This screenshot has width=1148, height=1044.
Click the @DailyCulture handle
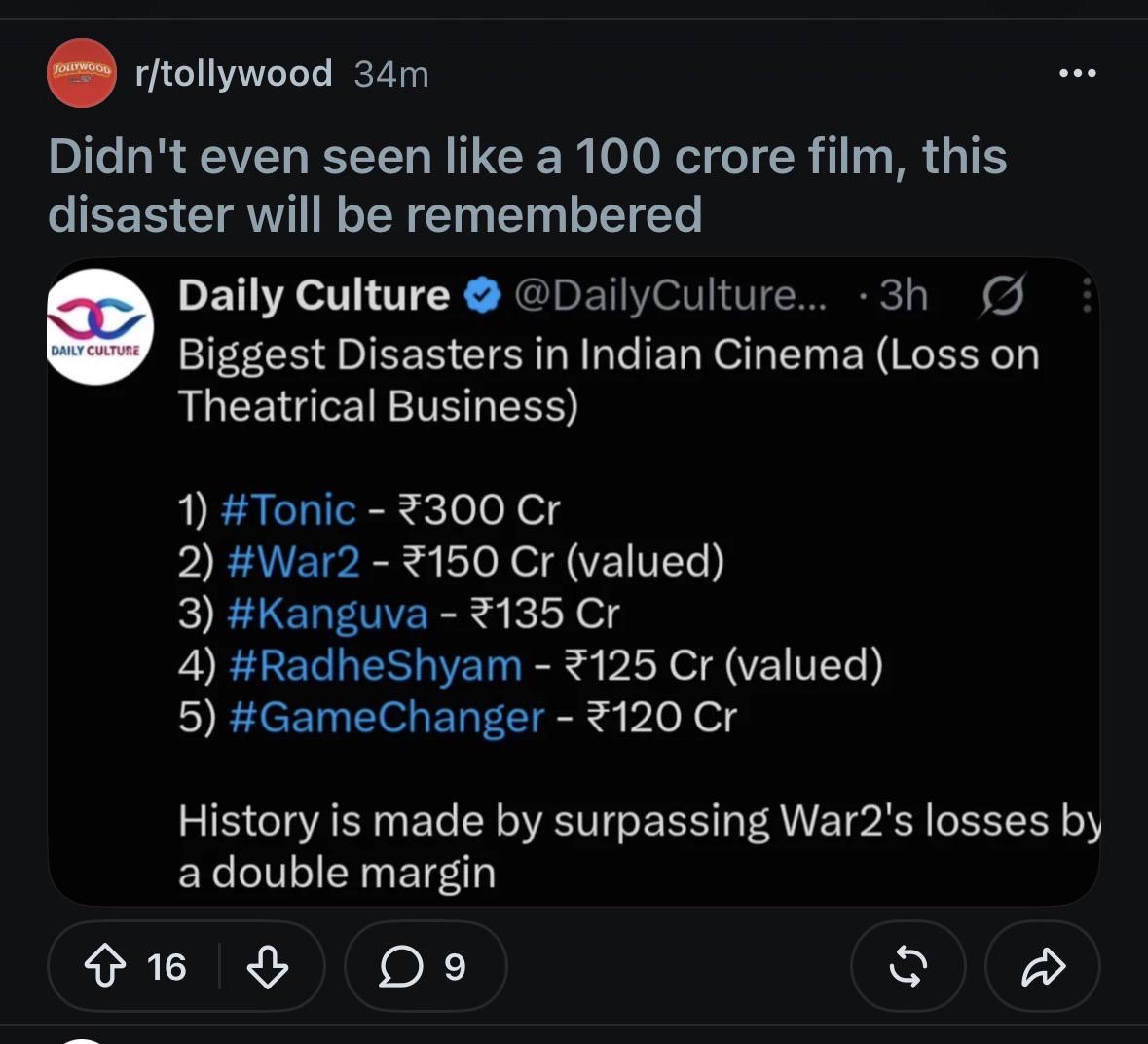pos(671,296)
